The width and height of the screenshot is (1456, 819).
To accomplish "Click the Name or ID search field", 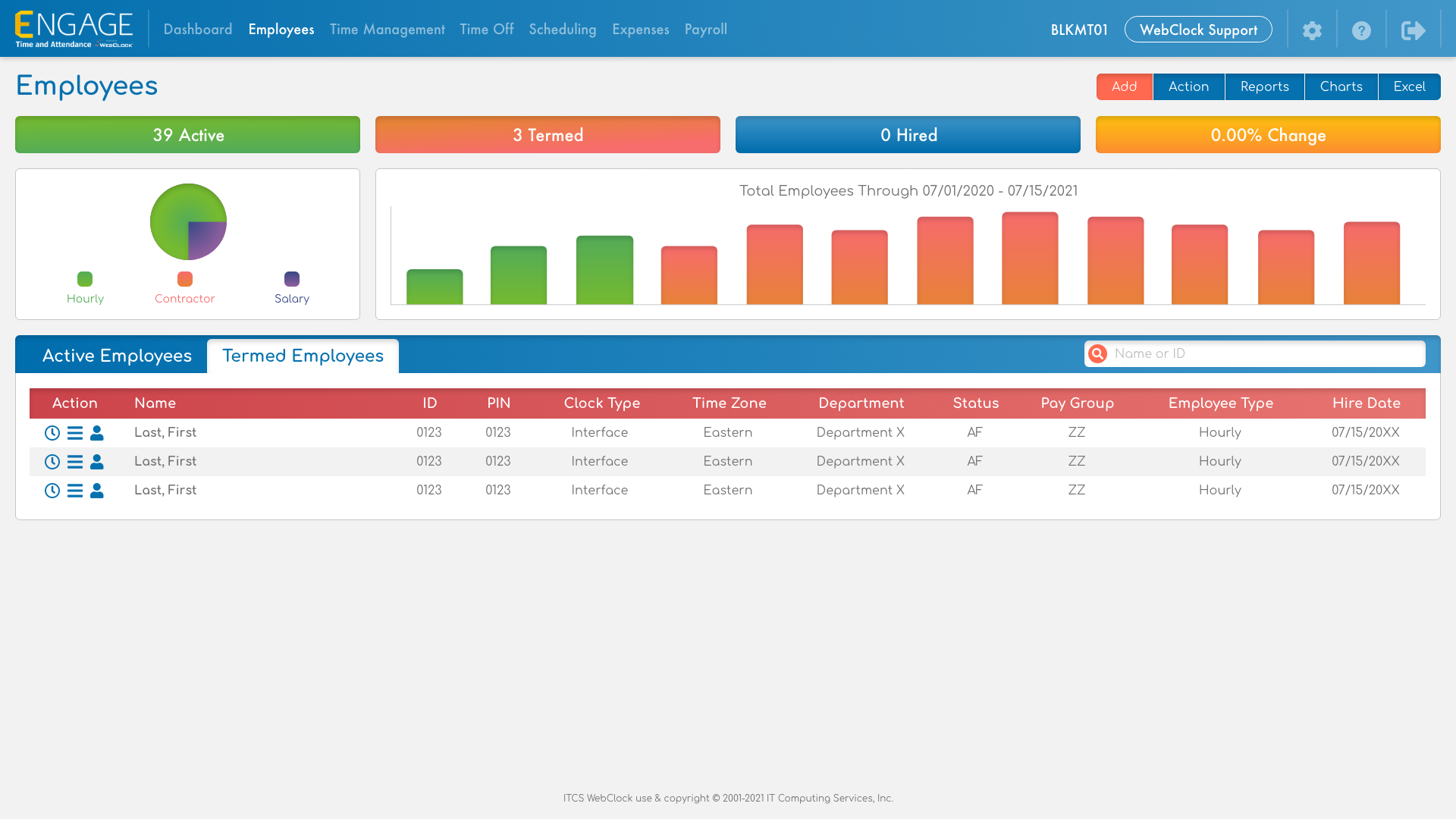I will [1265, 354].
